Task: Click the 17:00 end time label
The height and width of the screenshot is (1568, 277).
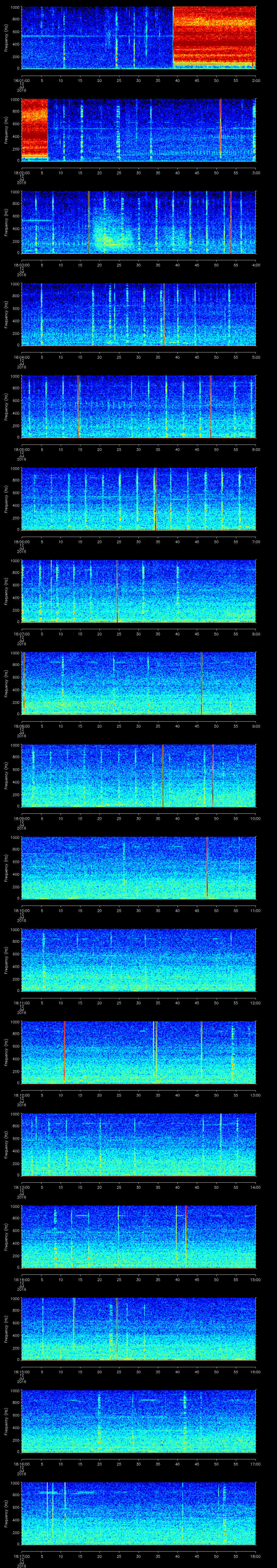Action: (256, 1463)
